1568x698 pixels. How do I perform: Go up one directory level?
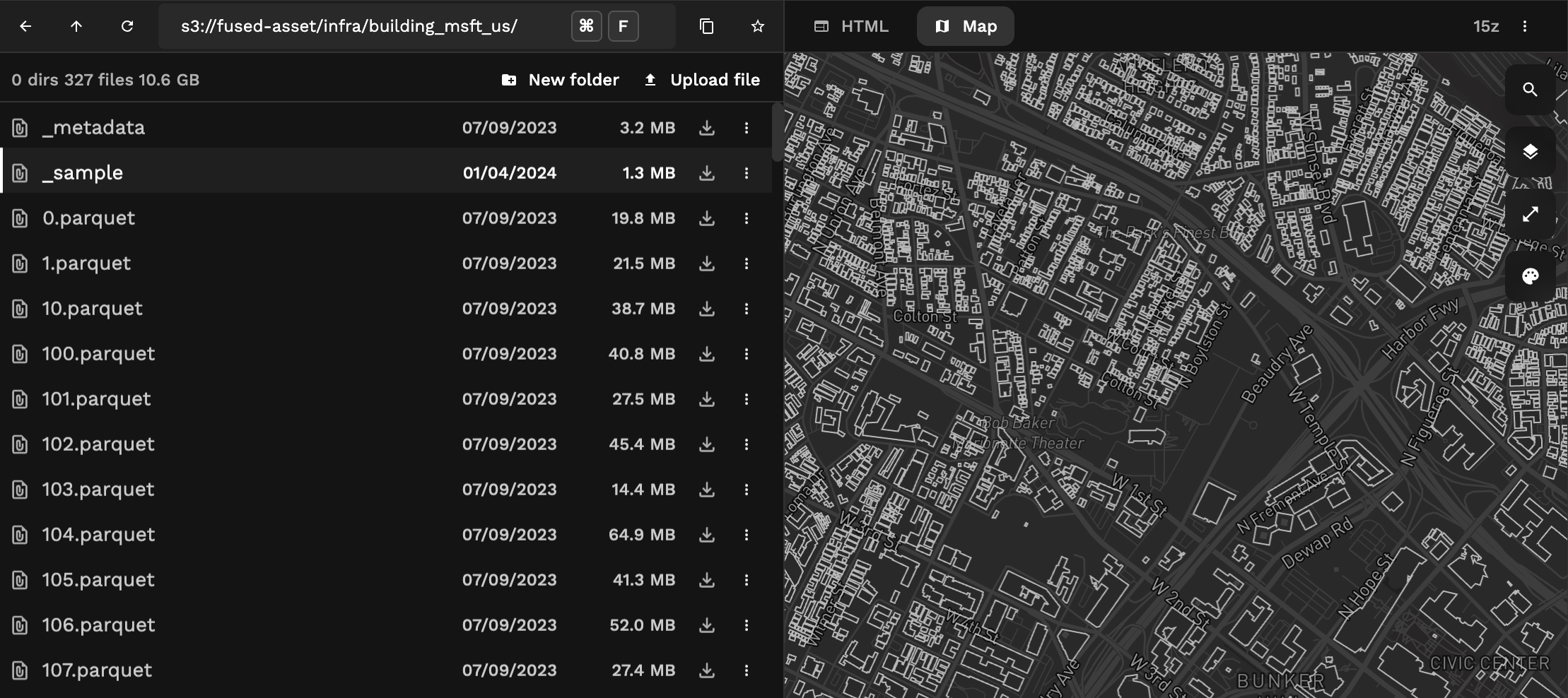76,26
